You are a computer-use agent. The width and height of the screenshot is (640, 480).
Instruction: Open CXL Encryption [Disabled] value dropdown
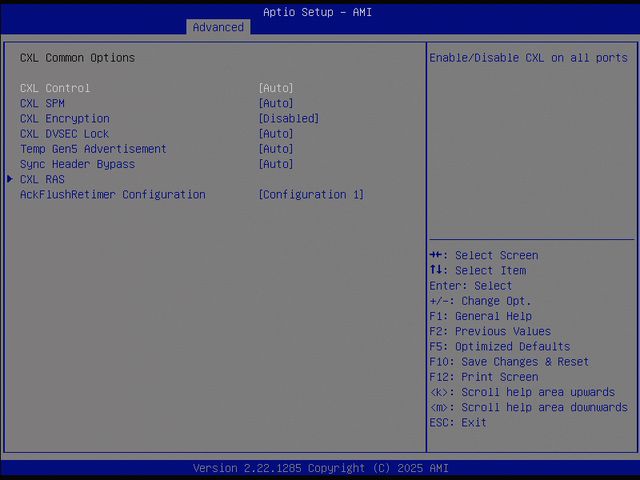tap(289, 118)
